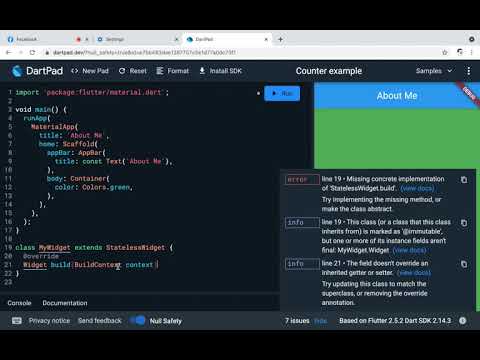
Task: Toggle the Null Safety switch
Action: pyautogui.click(x=138, y=321)
